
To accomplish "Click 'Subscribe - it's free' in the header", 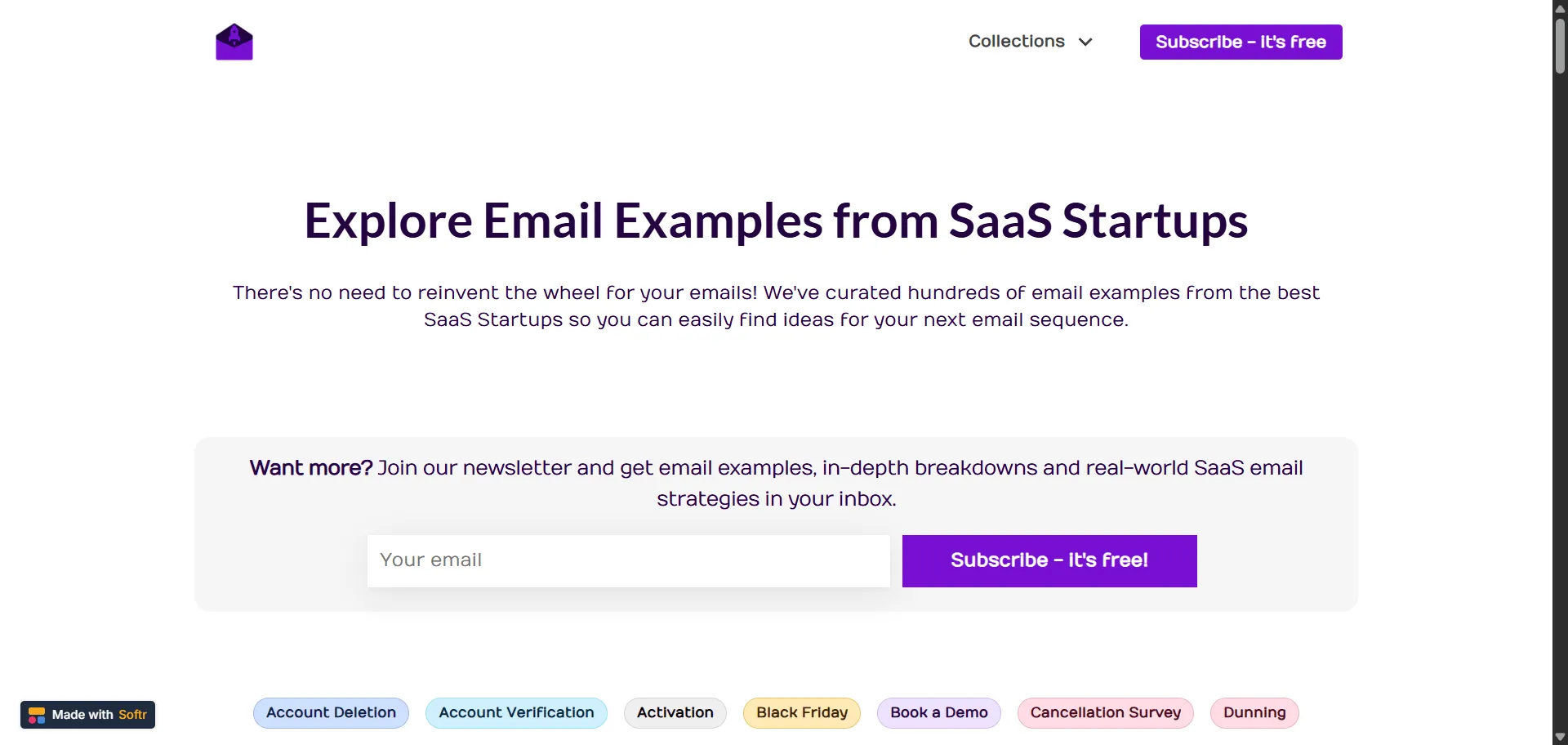I will pos(1241,42).
